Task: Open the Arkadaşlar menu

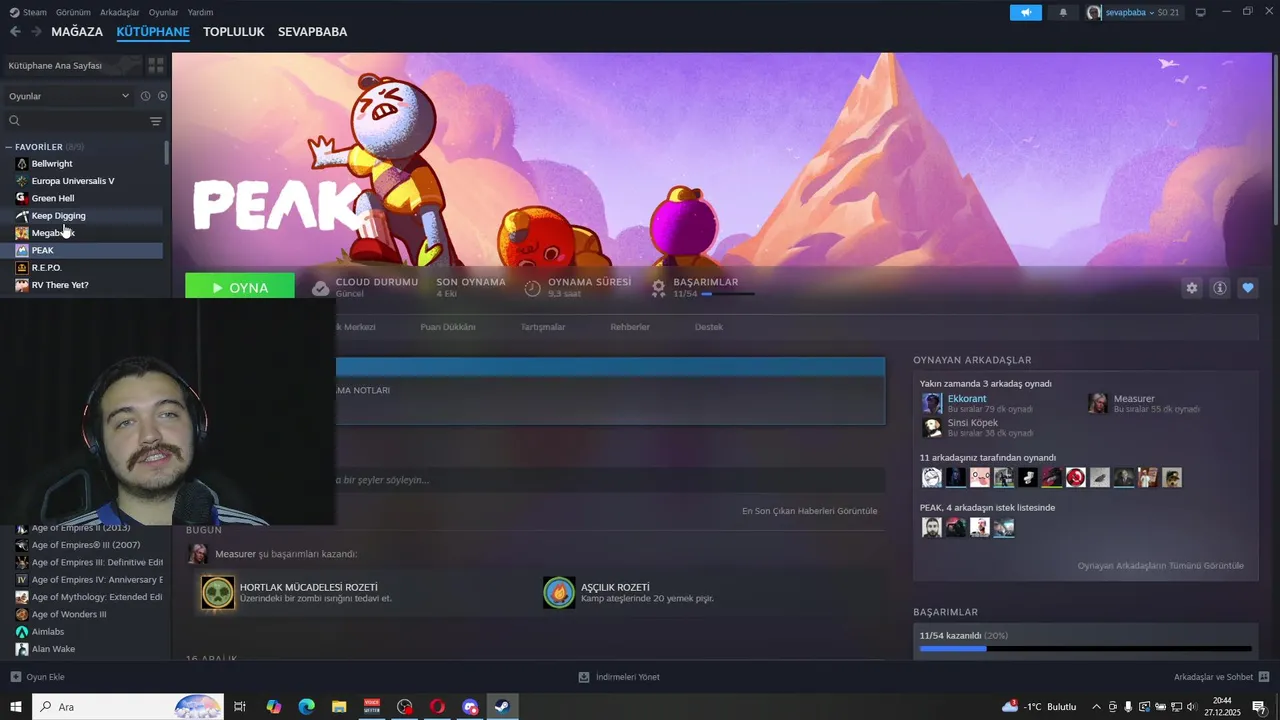Action: pyautogui.click(x=120, y=12)
